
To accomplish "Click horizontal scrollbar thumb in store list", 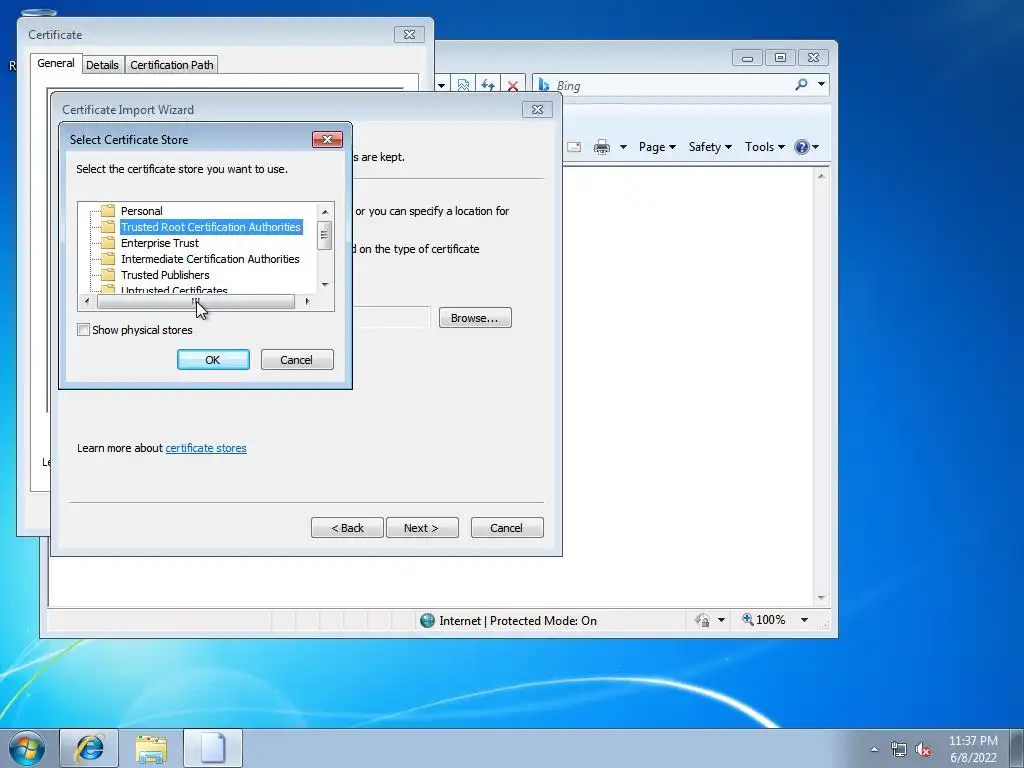I will coord(195,302).
